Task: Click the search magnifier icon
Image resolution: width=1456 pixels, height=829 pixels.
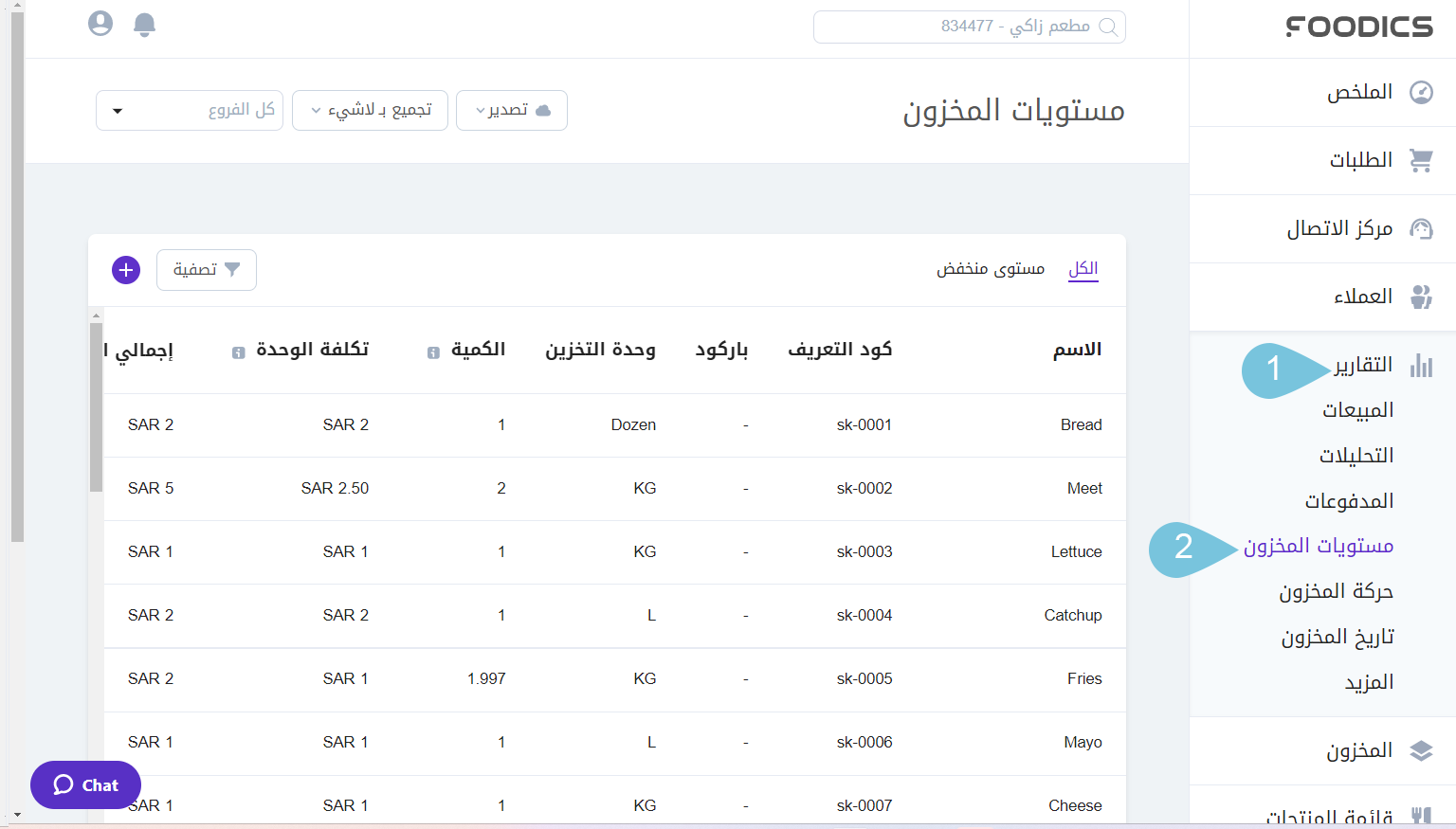Action: (1107, 27)
